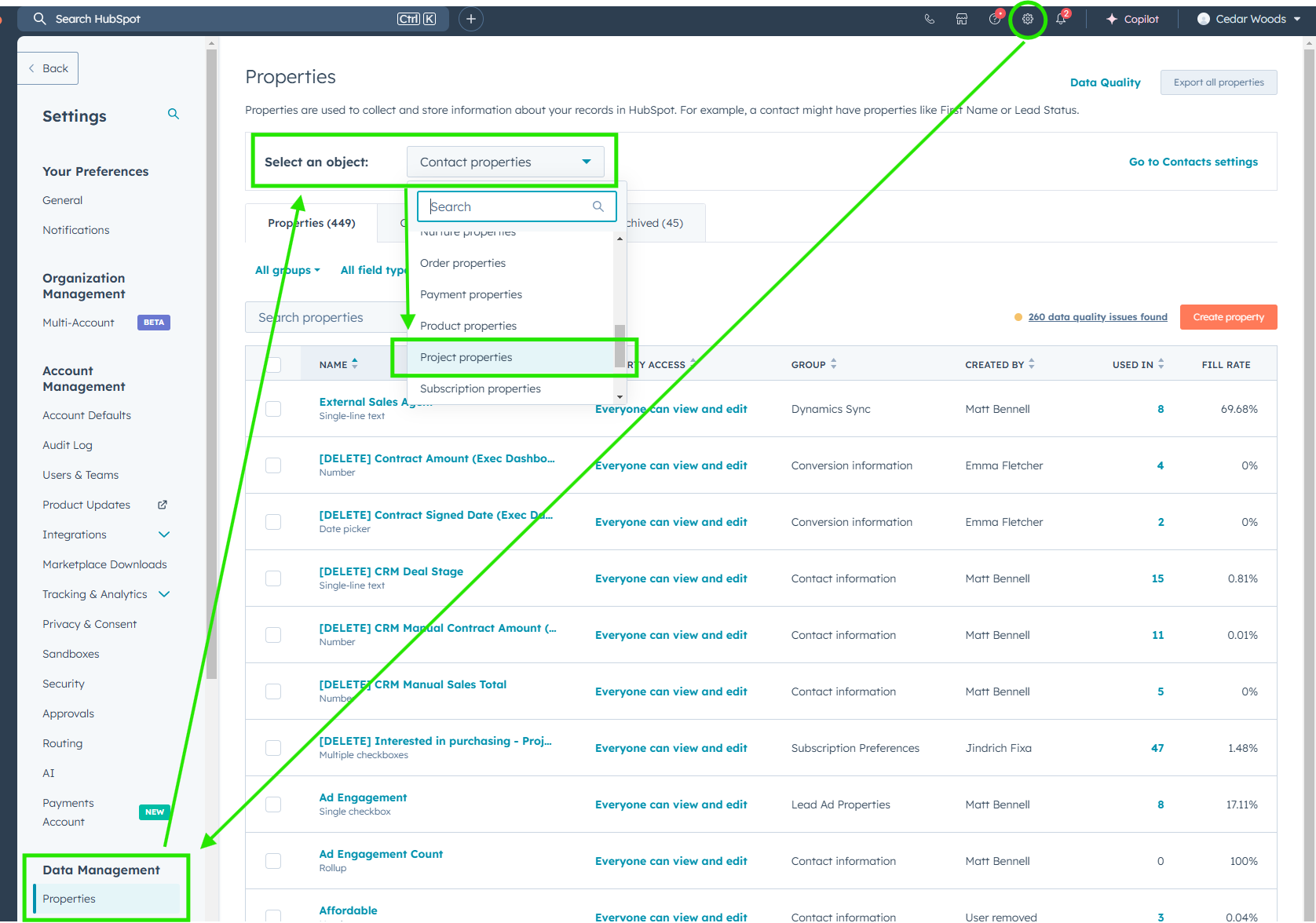Open 260 data quality issues found link
Viewport: 1316px width, 923px height.
click(1098, 317)
